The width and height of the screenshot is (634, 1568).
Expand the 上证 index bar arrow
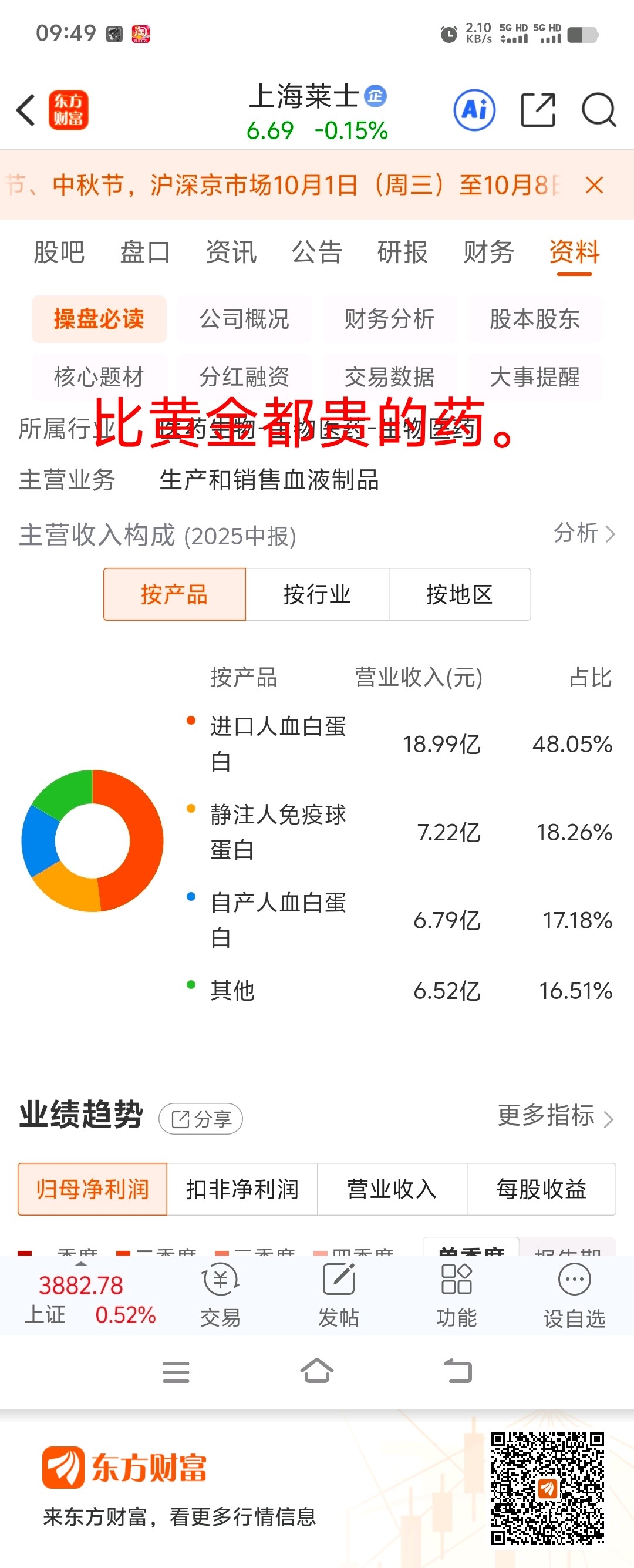click(81, 1264)
